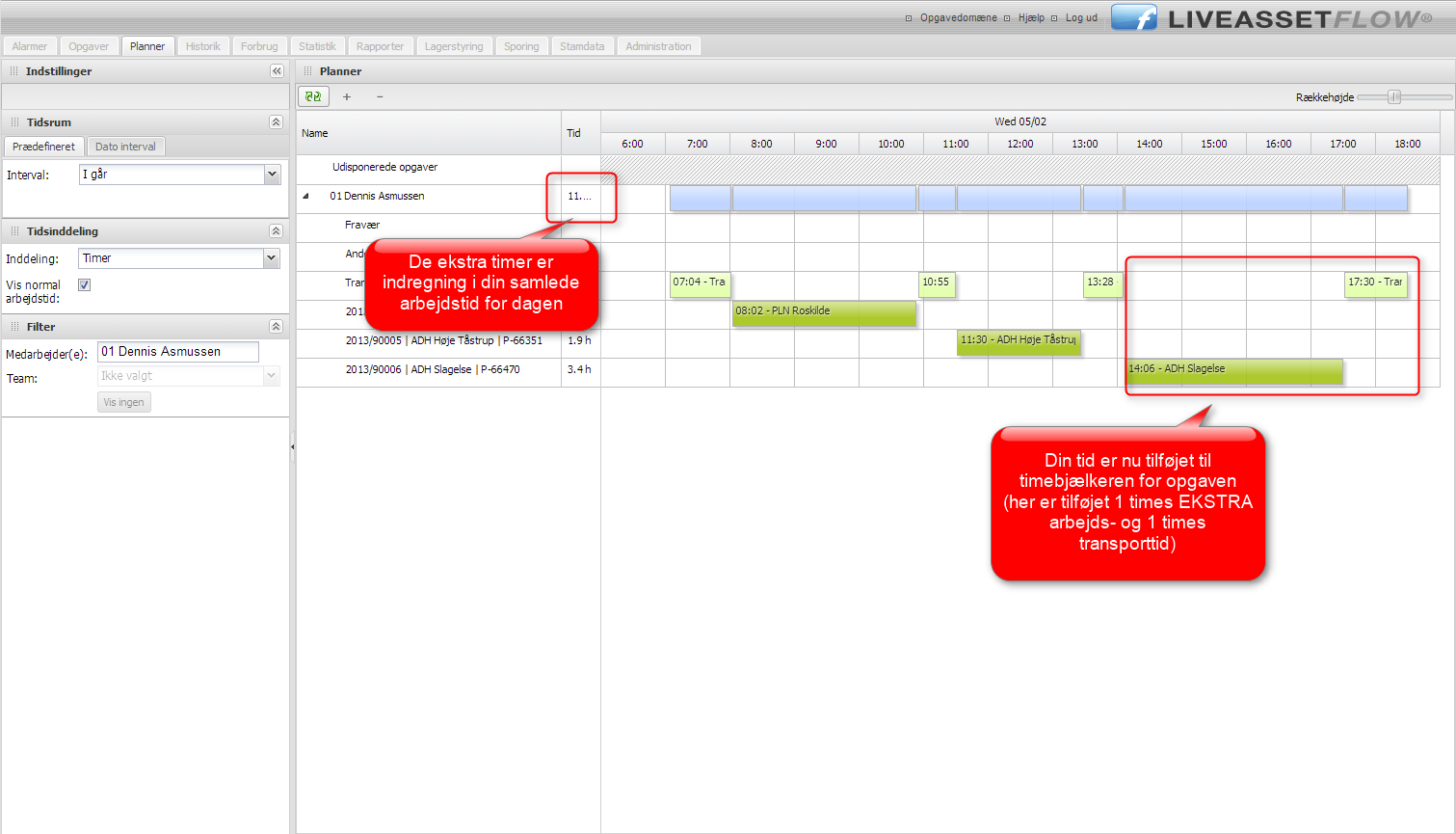The height and width of the screenshot is (834, 1456).
Task: Collapse the Filter section
Action: [x=276, y=327]
